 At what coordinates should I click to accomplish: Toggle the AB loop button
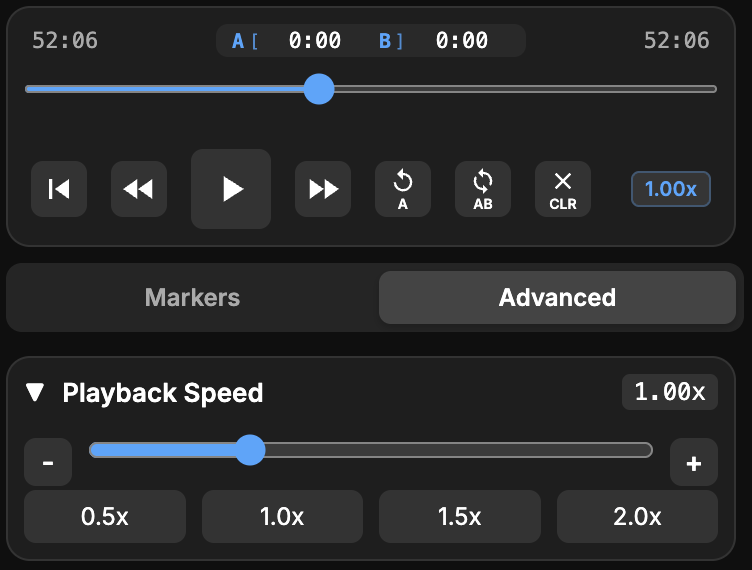click(483, 189)
